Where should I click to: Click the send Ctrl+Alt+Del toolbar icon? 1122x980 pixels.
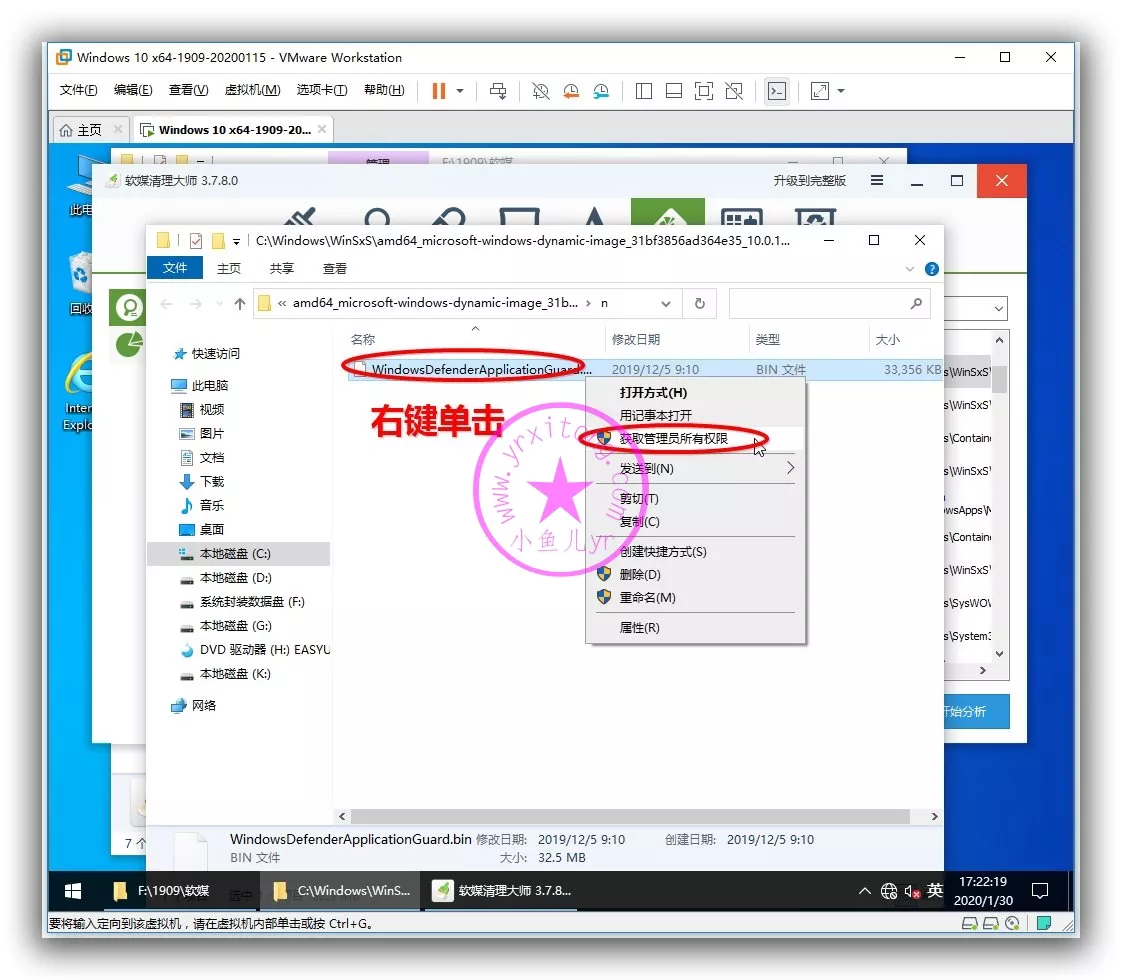pyautogui.click(x=497, y=91)
